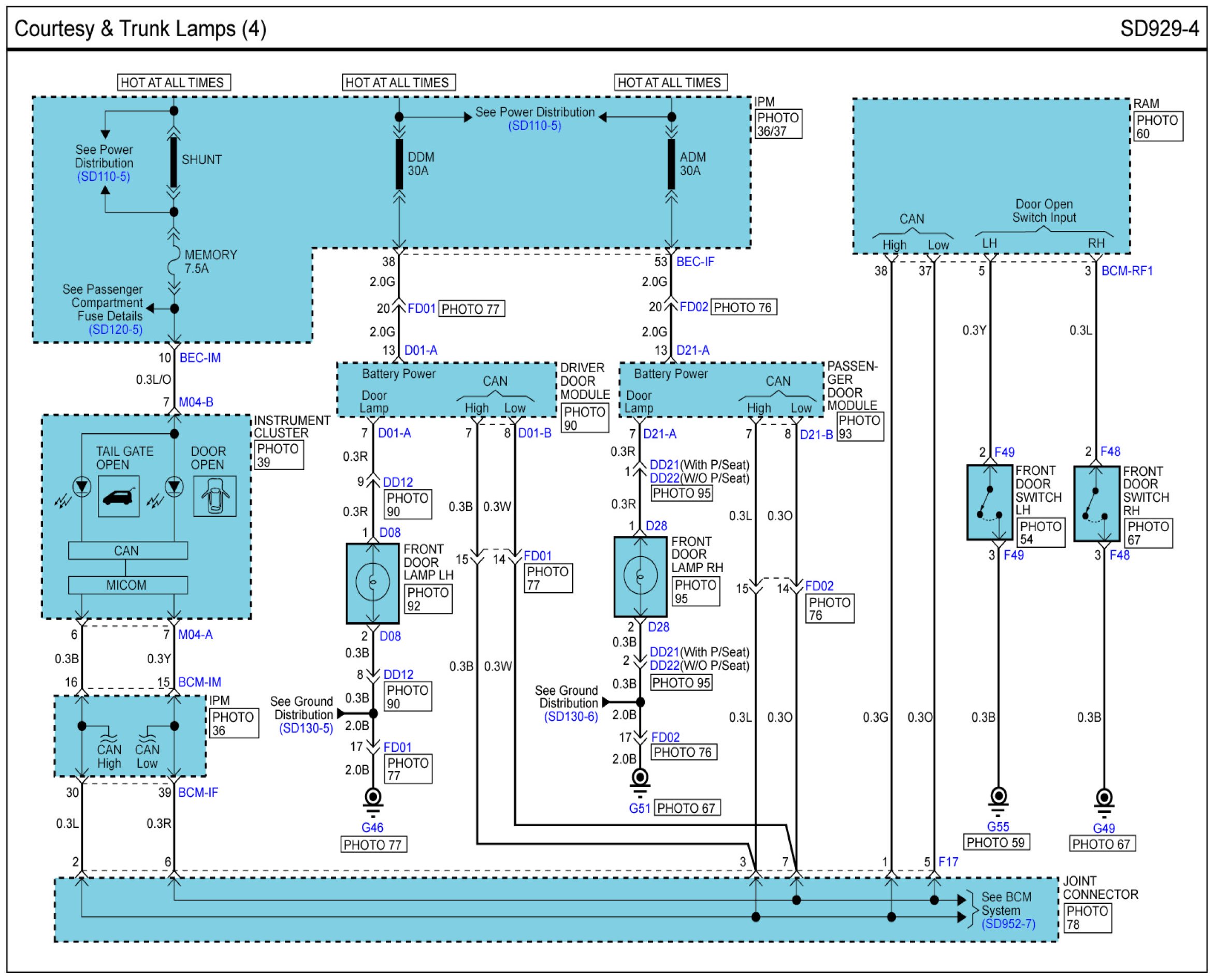Click the MICOM block in instrument cluster

point(127,585)
